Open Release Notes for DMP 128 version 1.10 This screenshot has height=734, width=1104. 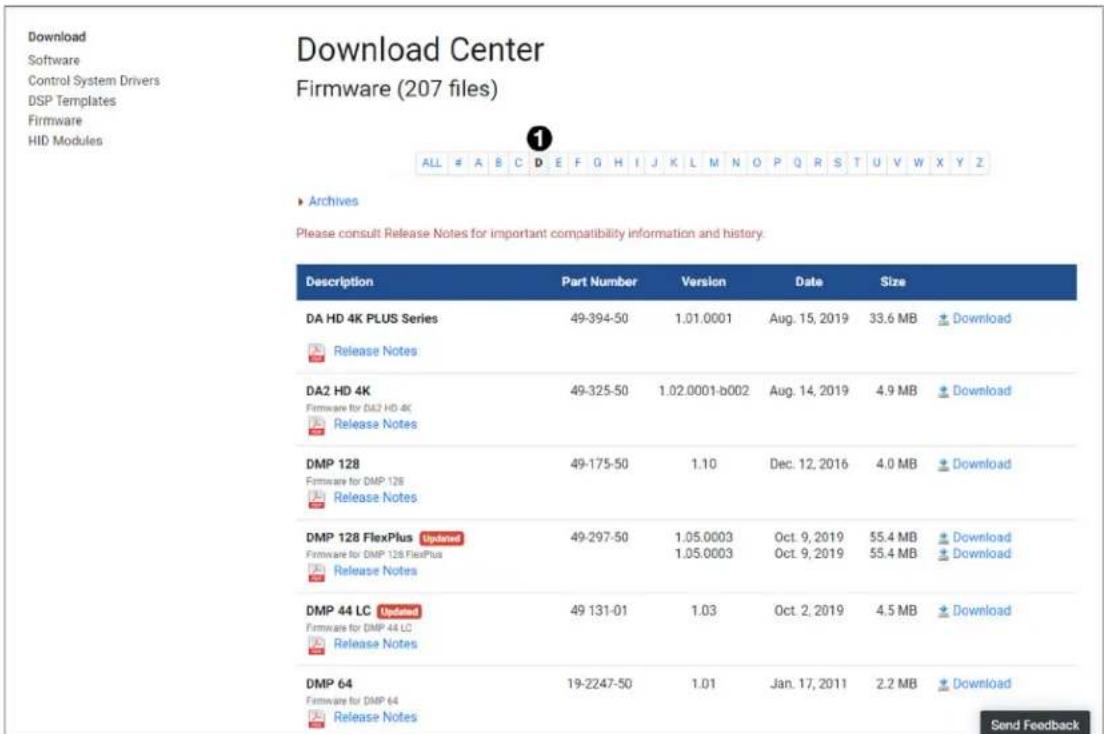[375, 497]
